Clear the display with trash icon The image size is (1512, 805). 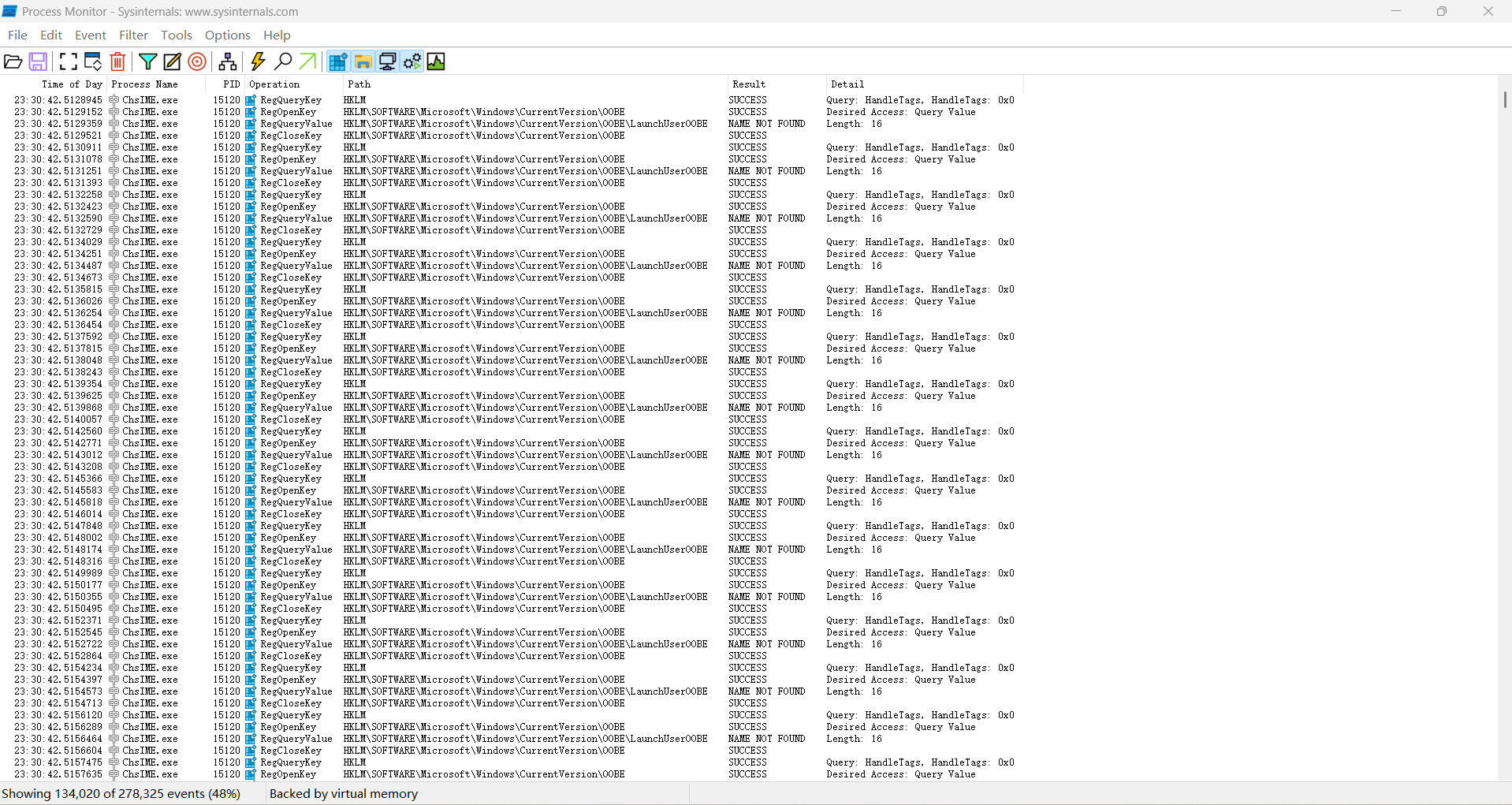(117, 61)
